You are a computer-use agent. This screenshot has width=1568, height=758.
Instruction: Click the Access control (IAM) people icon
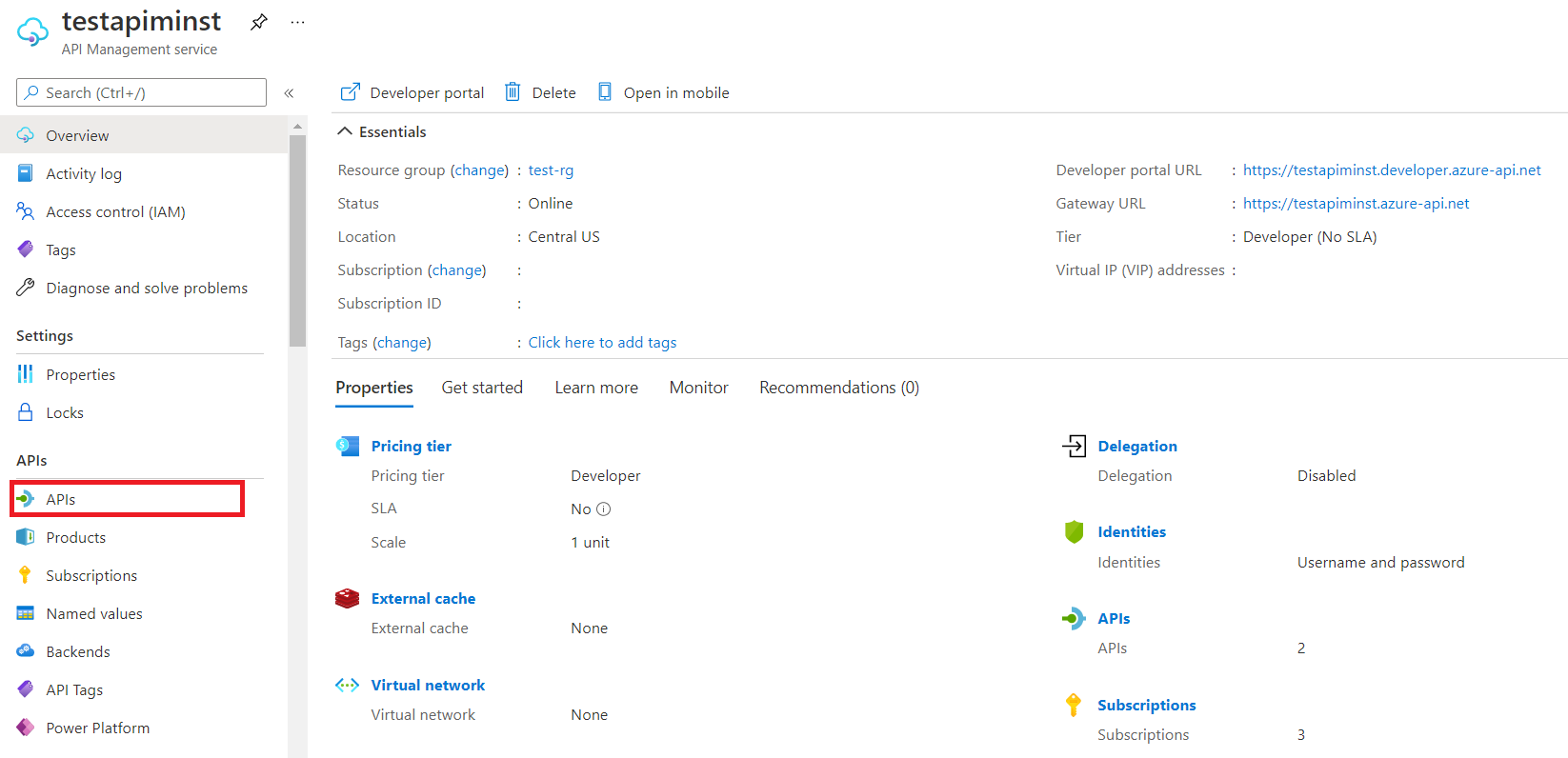[26, 211]
